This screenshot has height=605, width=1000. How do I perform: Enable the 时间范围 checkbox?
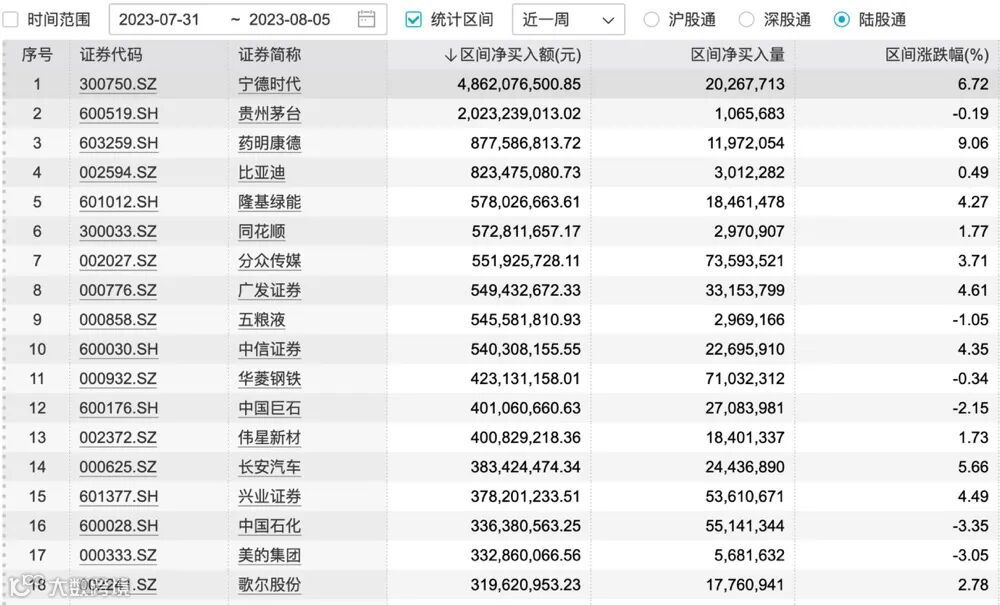[11, 20]
